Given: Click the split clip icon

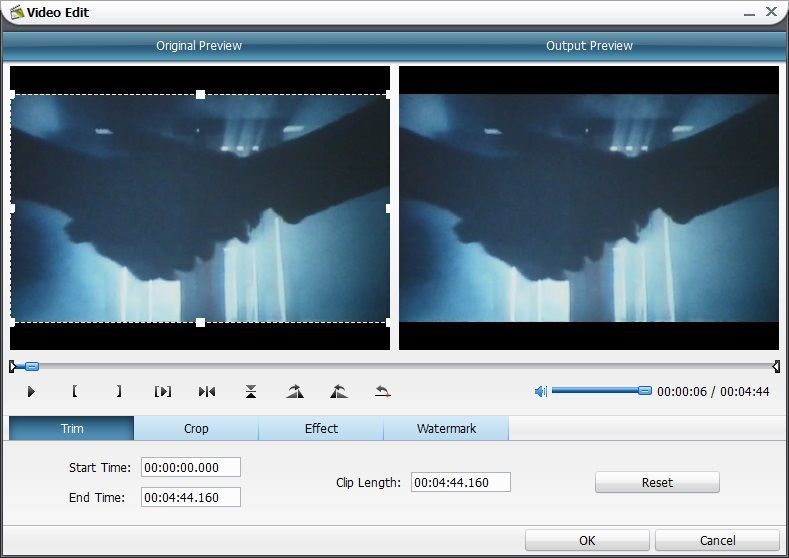Looking at the screenshot, I should [x=207, y=391].
